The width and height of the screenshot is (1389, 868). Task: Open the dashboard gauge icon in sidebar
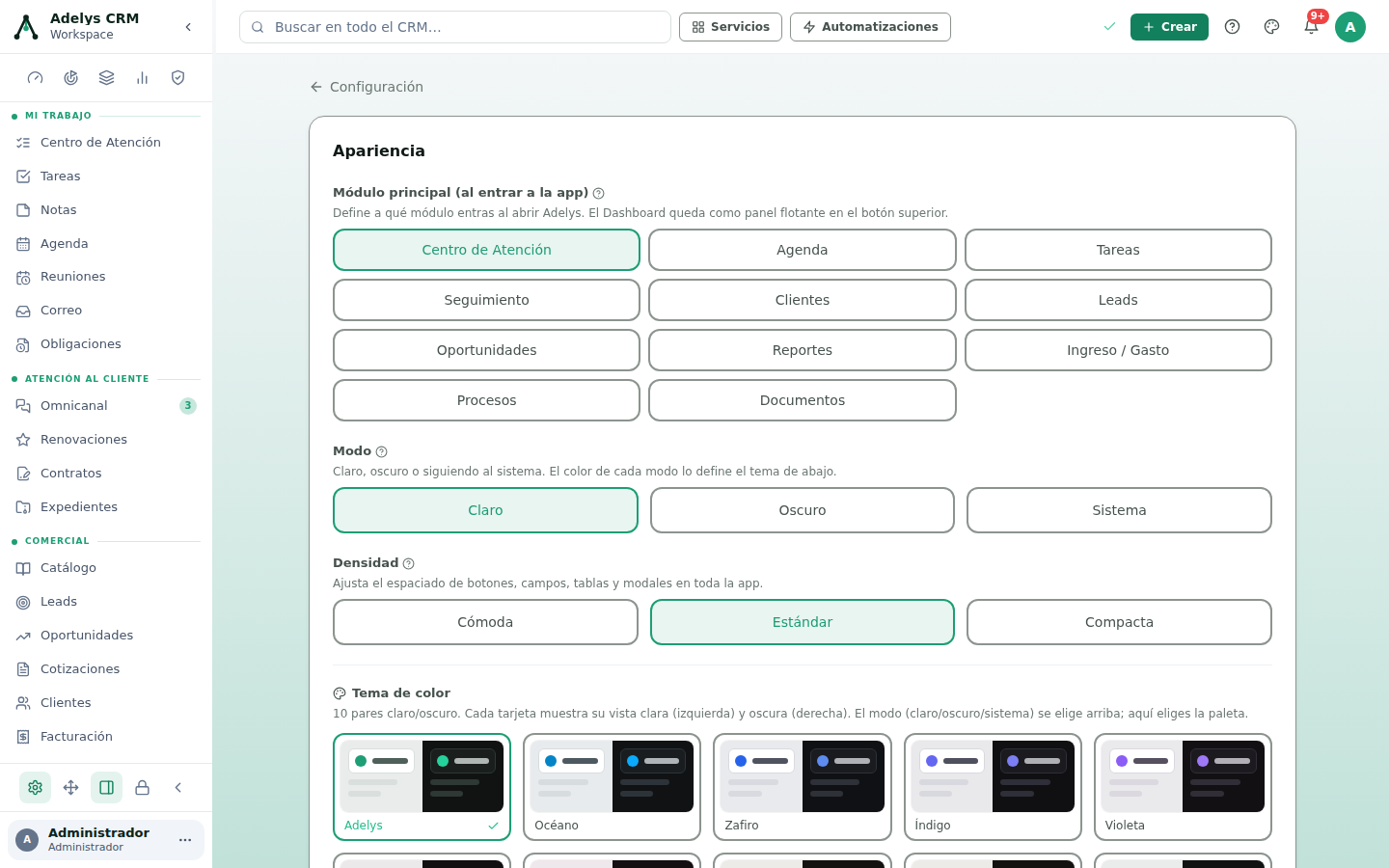[36, 78]
